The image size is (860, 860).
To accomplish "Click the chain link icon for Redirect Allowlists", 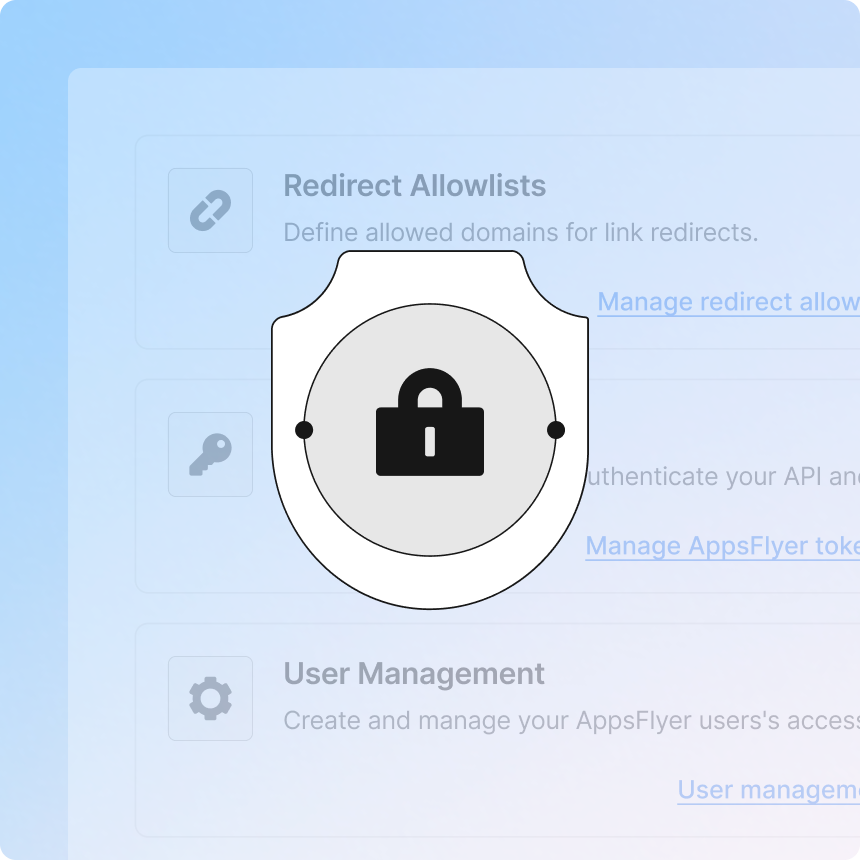I will coord(210,210).
